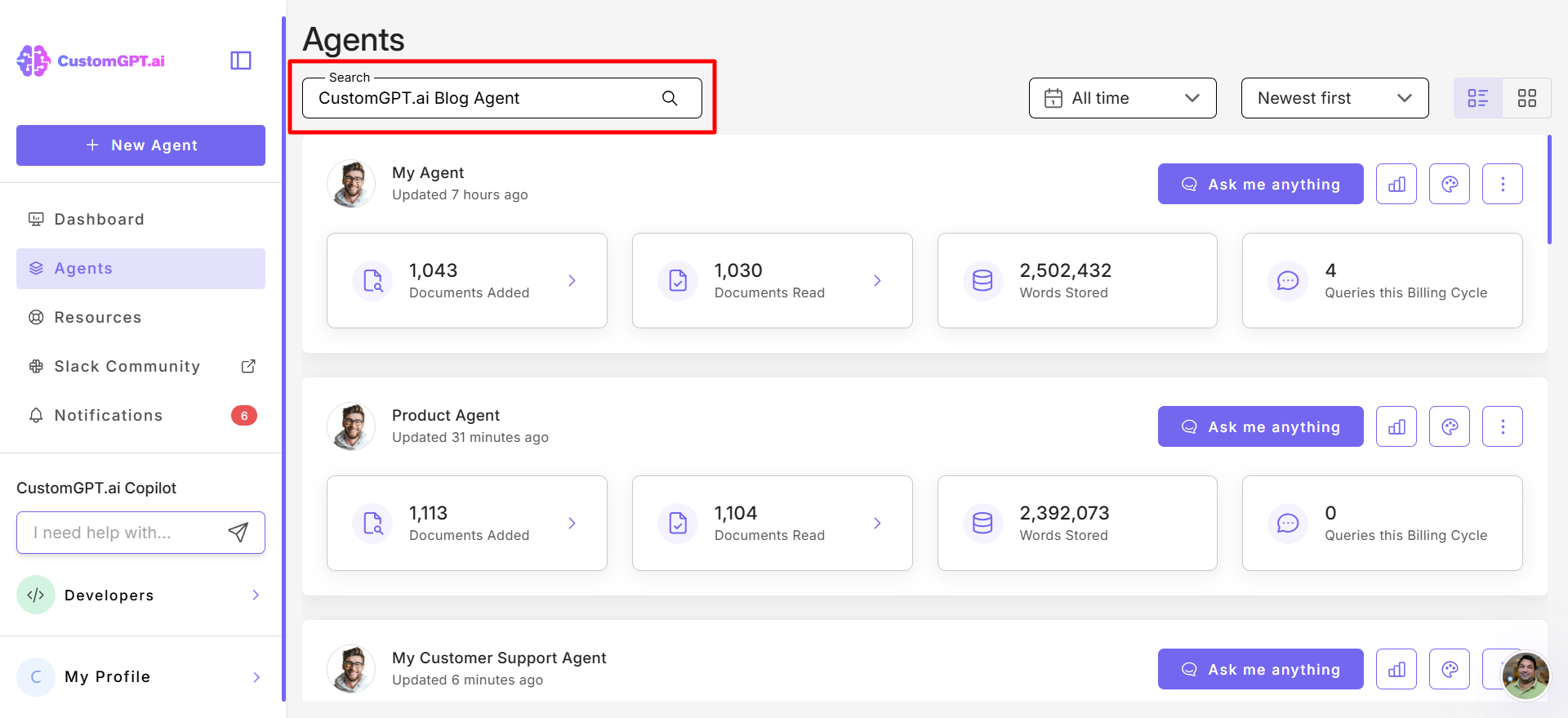Go to Dashboard in sidebar

click(x=140, y=219)
